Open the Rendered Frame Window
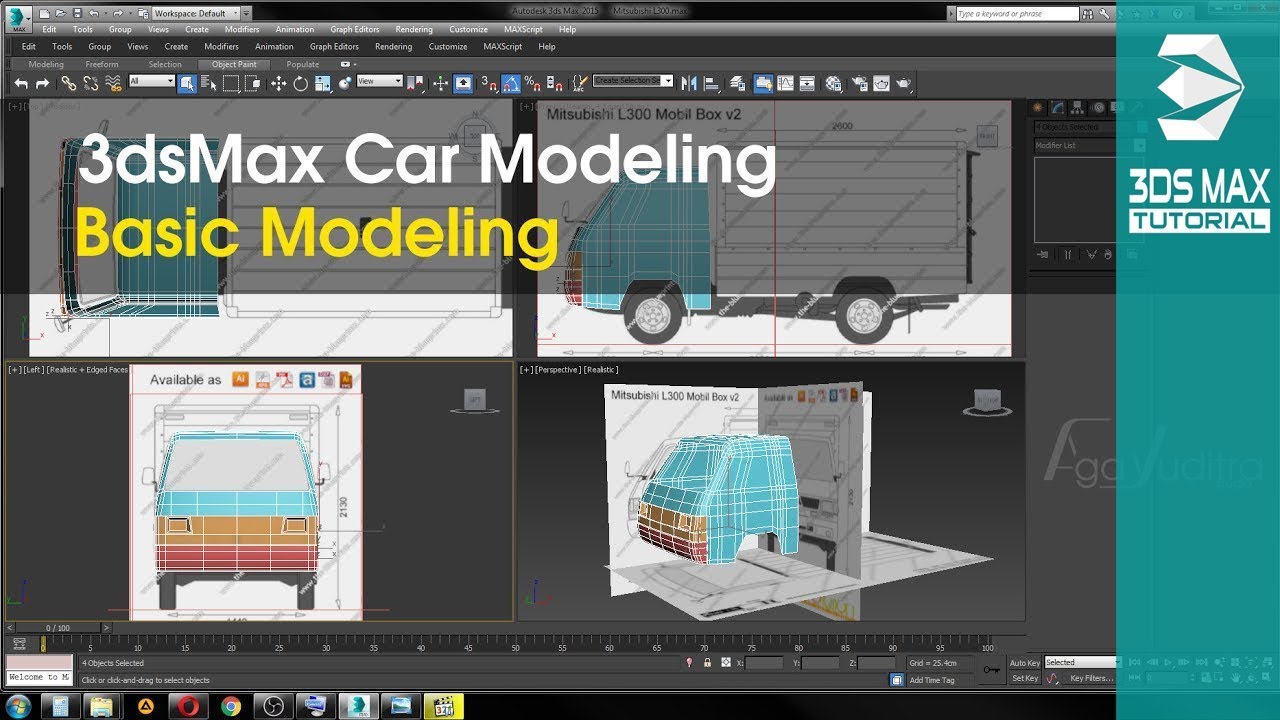Image resolution: width=1280 pixels, height=720 pixels. click(x=881, y=84)
